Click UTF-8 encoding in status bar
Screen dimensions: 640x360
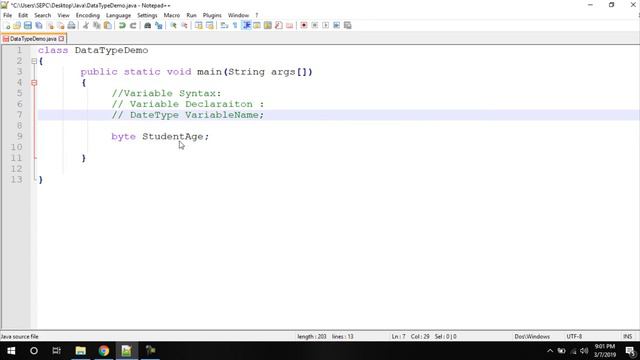click(x=574, y=337)
